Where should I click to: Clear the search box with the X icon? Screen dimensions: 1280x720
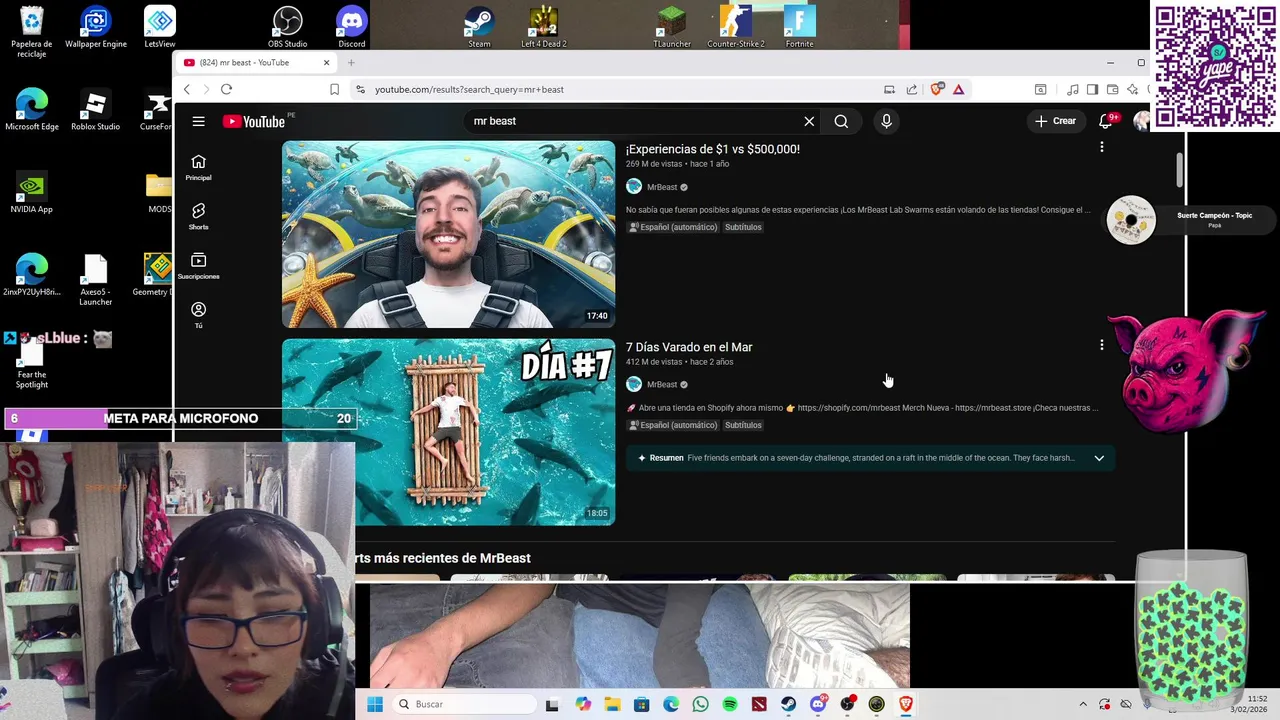[809, 121]
